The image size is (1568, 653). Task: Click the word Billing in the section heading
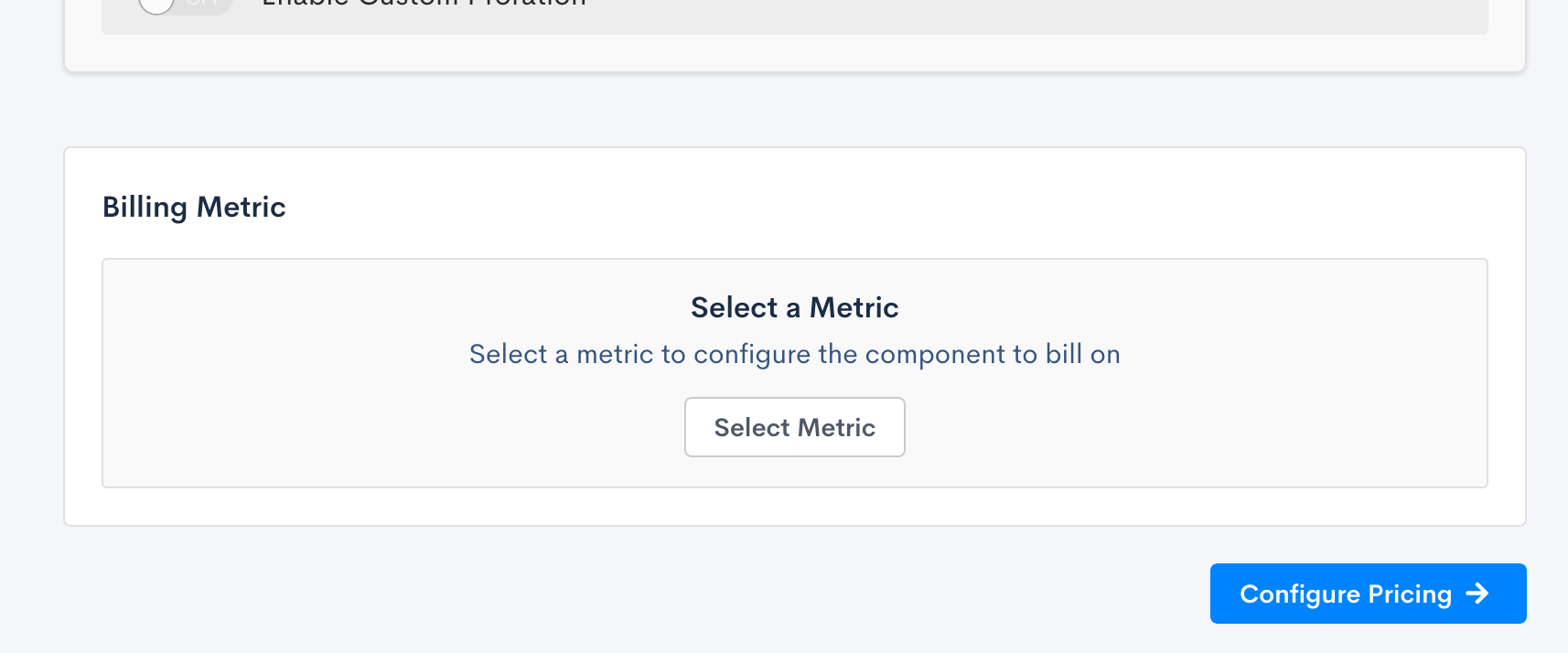click(145, 208)
